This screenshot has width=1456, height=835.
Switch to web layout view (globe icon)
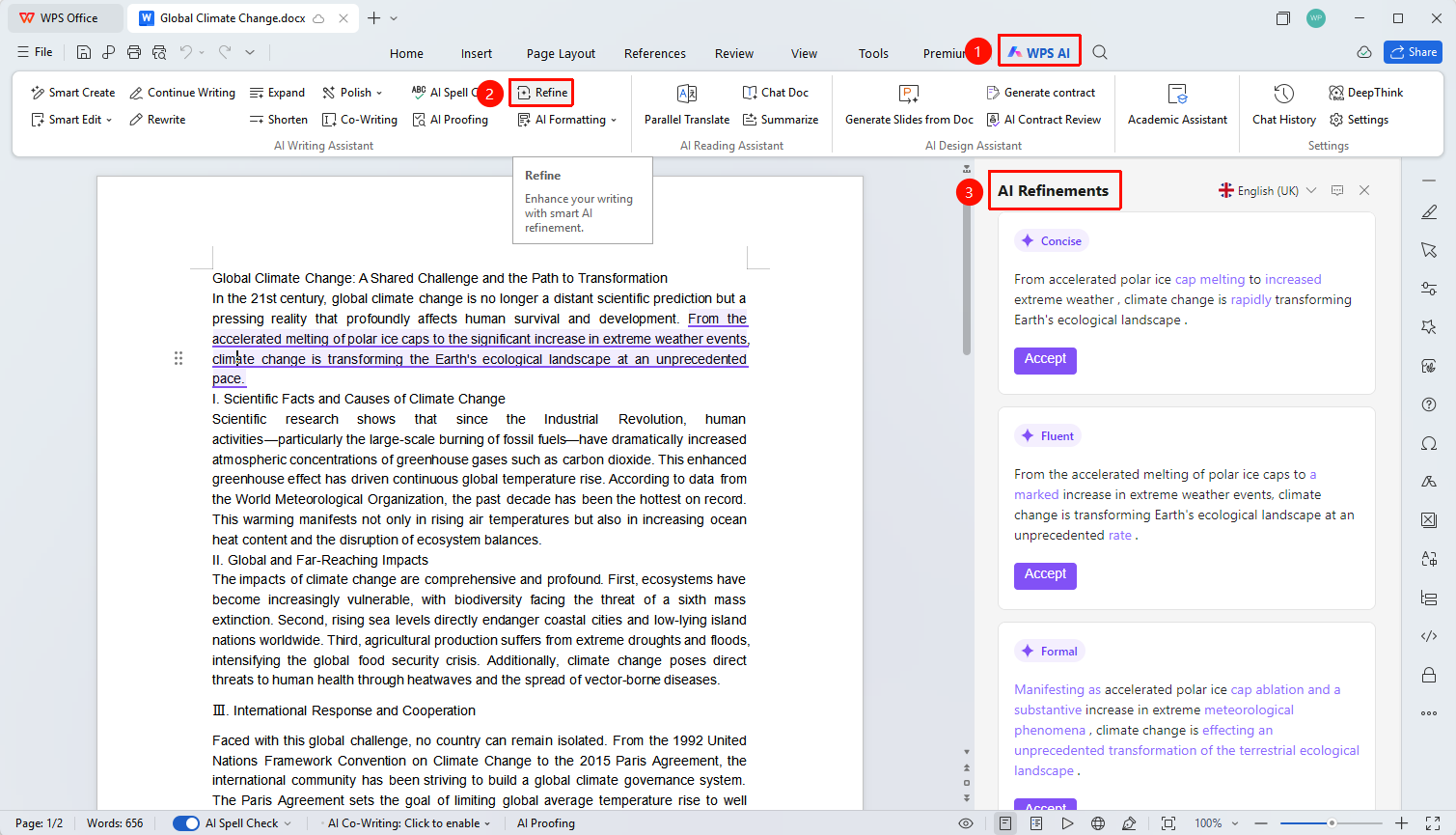(x=1098, y=823)
